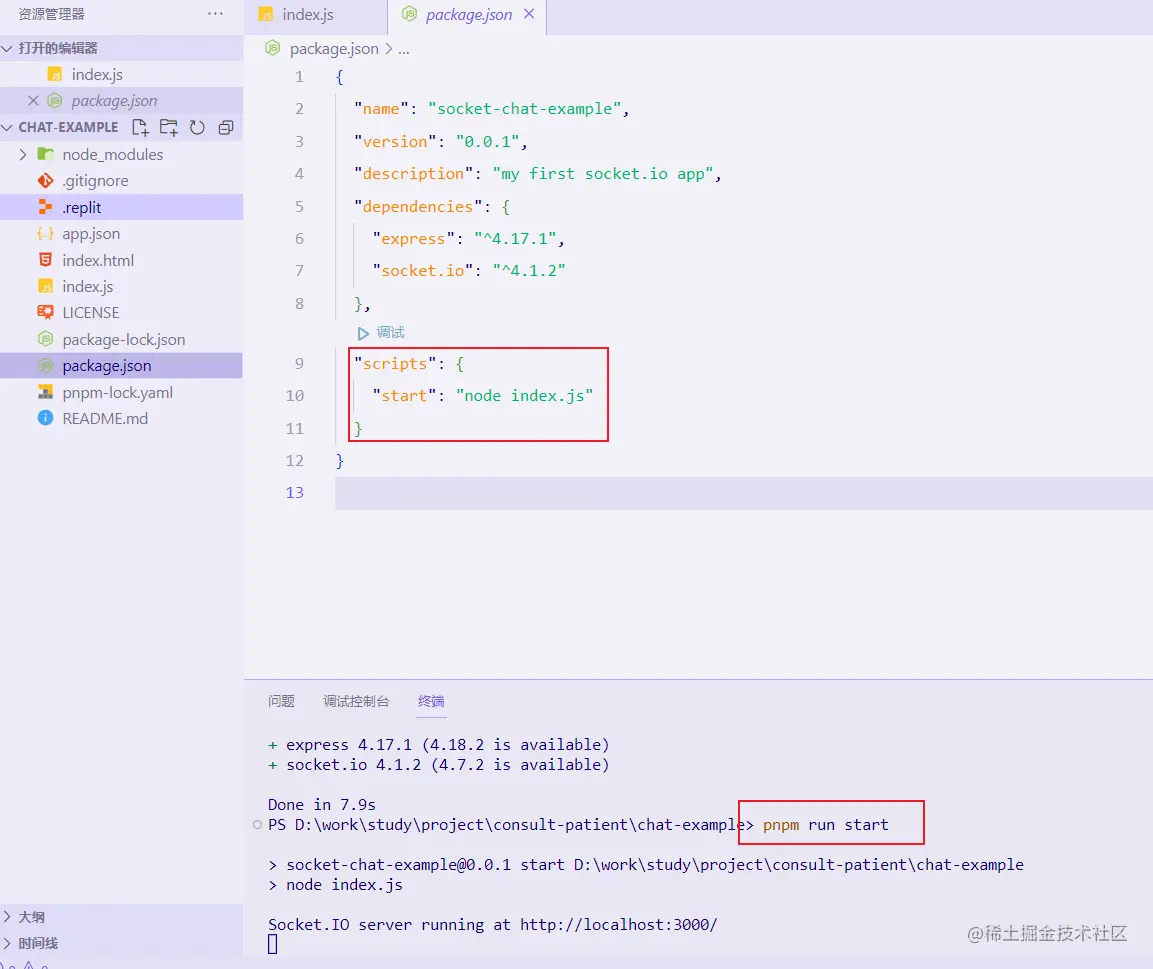Image resolution: width=1153 pixels, height=969 pixels.
Task: Click package-lock.json node icon
Action: (45, 340)
